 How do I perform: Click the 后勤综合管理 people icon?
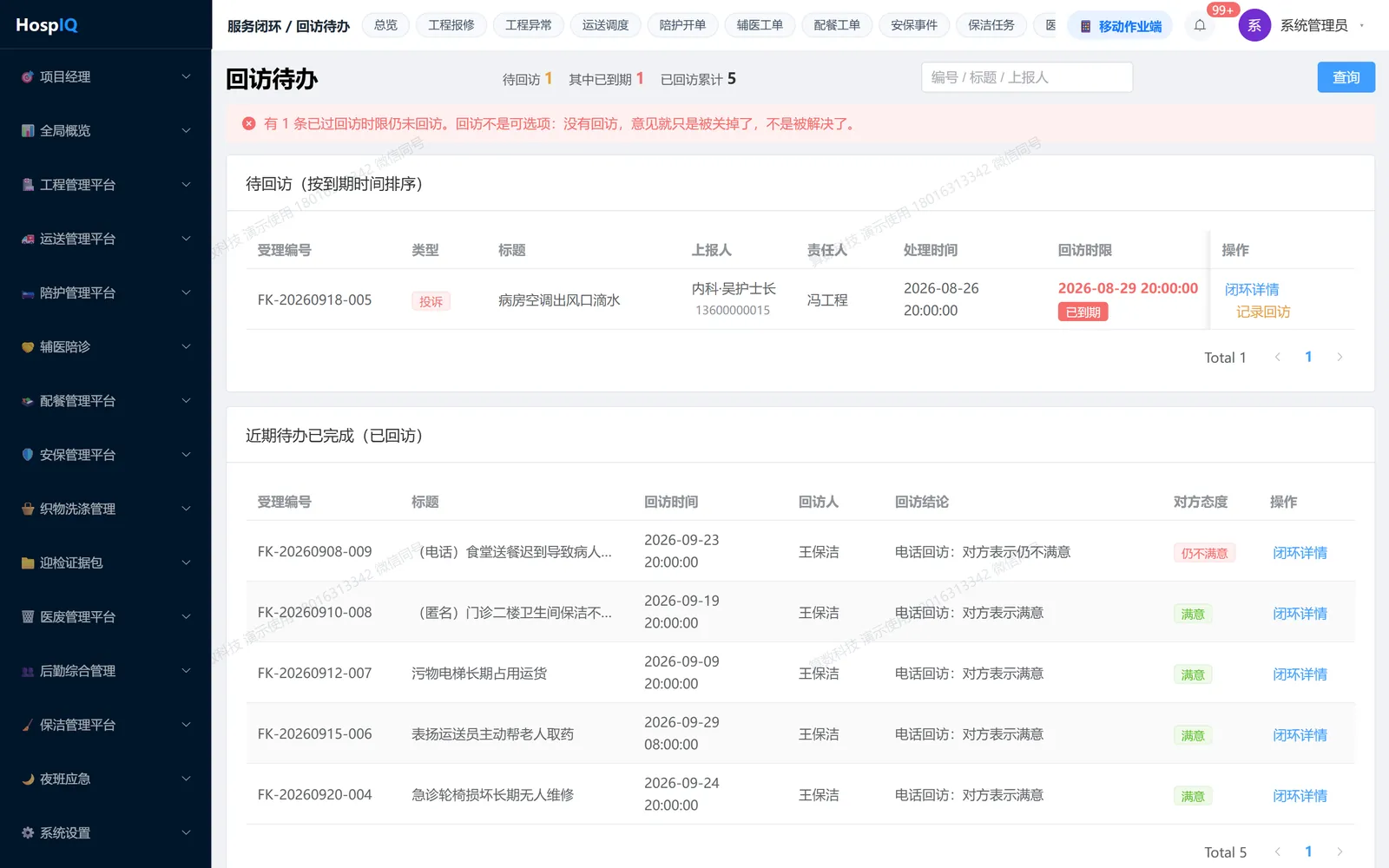click(x=28, y=671)
